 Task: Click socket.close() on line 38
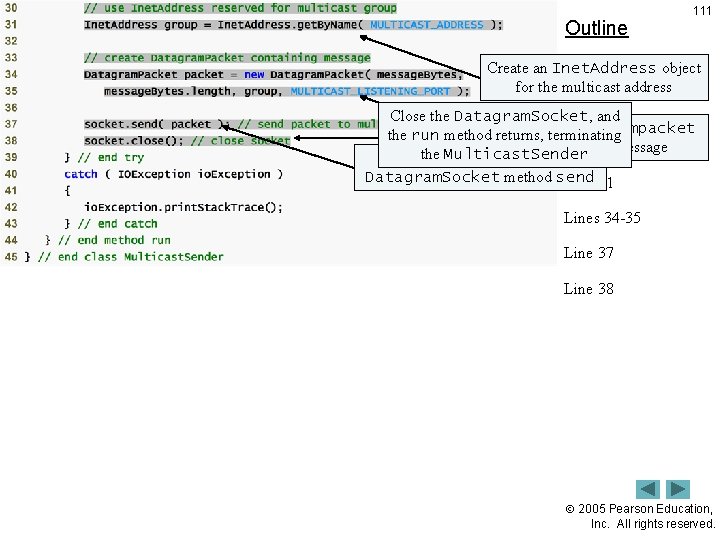[133, 141]
